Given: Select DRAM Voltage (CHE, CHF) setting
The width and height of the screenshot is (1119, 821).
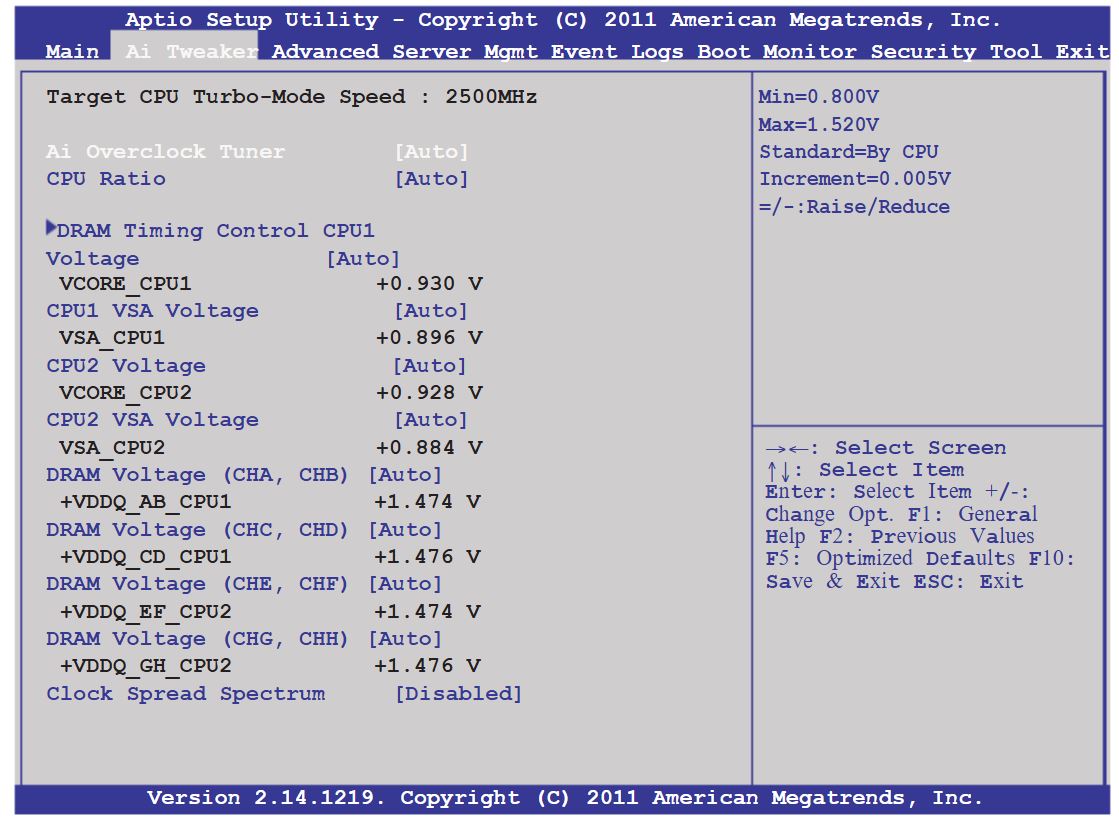Looking at the screenshot, I should click(197, 584).
